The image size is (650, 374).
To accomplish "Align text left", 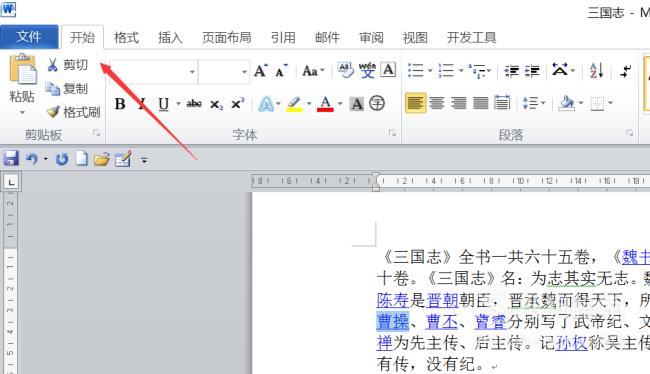I will tap(415, 103).
